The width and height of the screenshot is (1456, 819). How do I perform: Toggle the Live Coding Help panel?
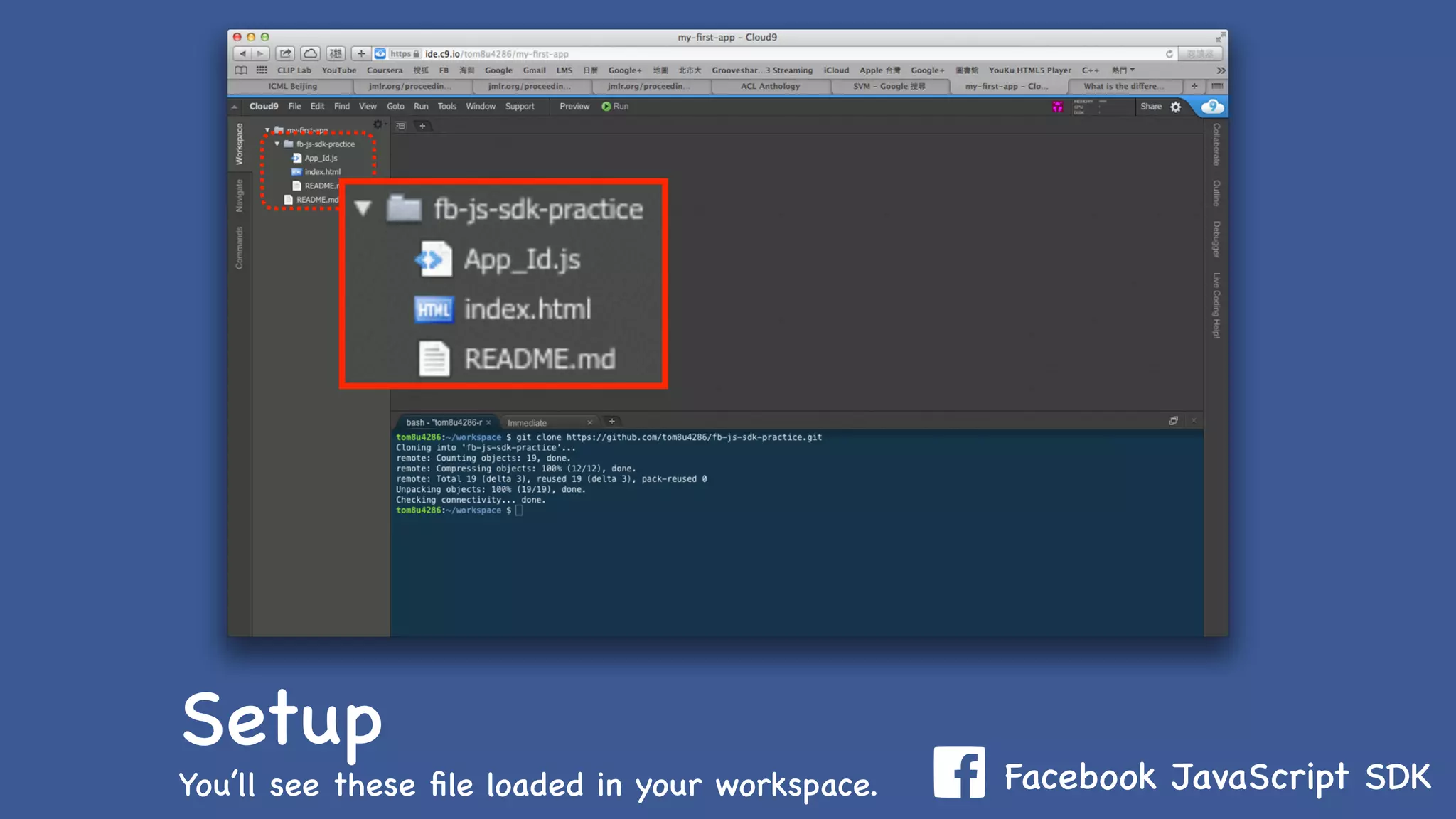pos(1216,306)
